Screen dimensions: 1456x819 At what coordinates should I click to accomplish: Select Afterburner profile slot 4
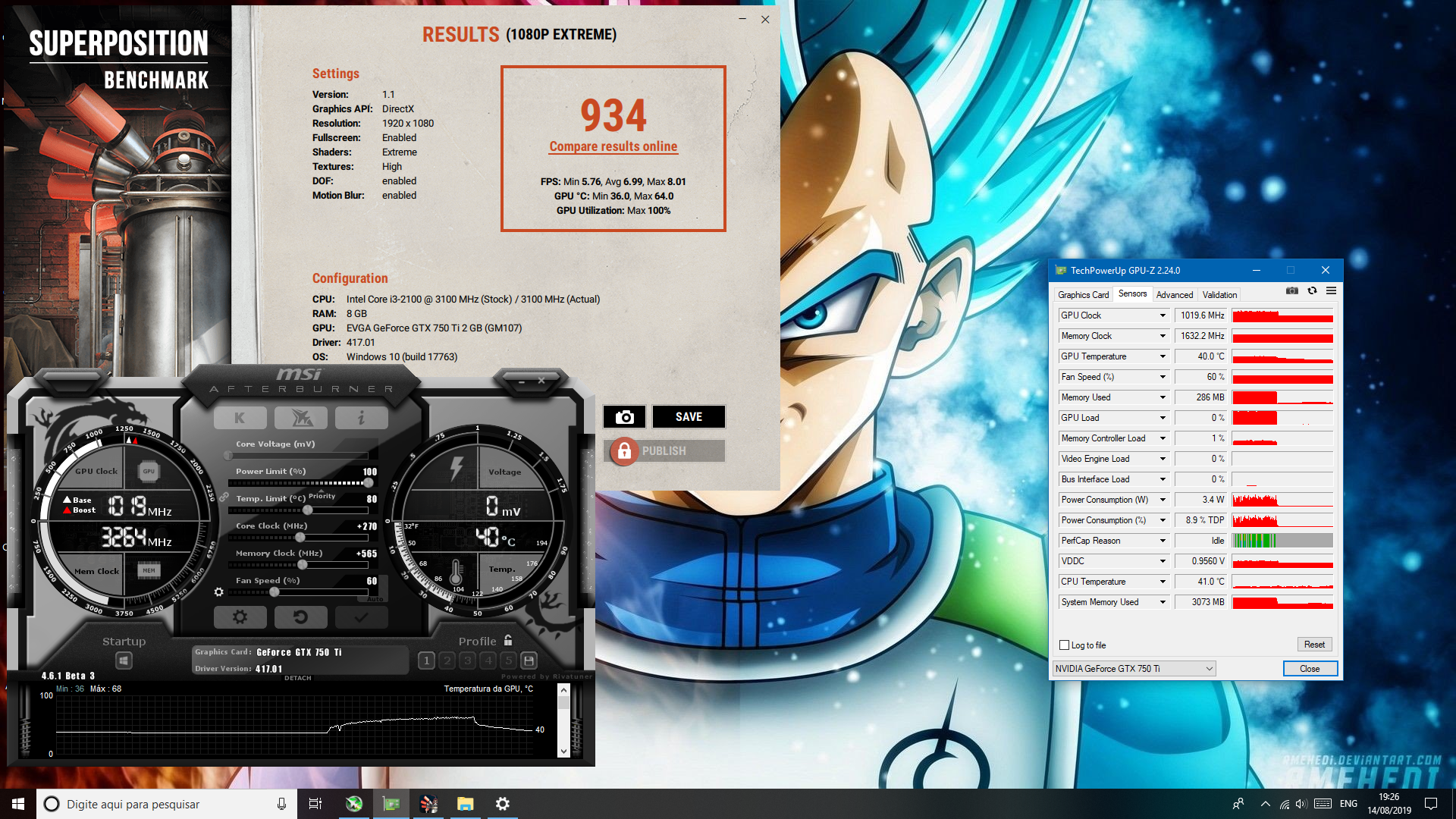(x=488, y=661)
